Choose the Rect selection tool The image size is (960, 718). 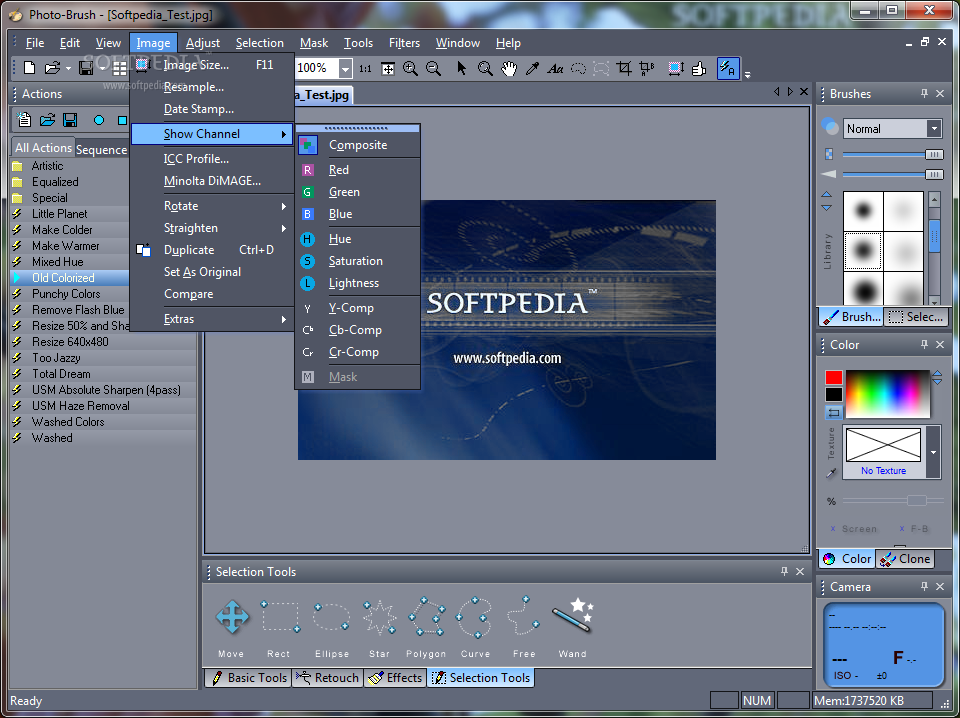point(280,616)
